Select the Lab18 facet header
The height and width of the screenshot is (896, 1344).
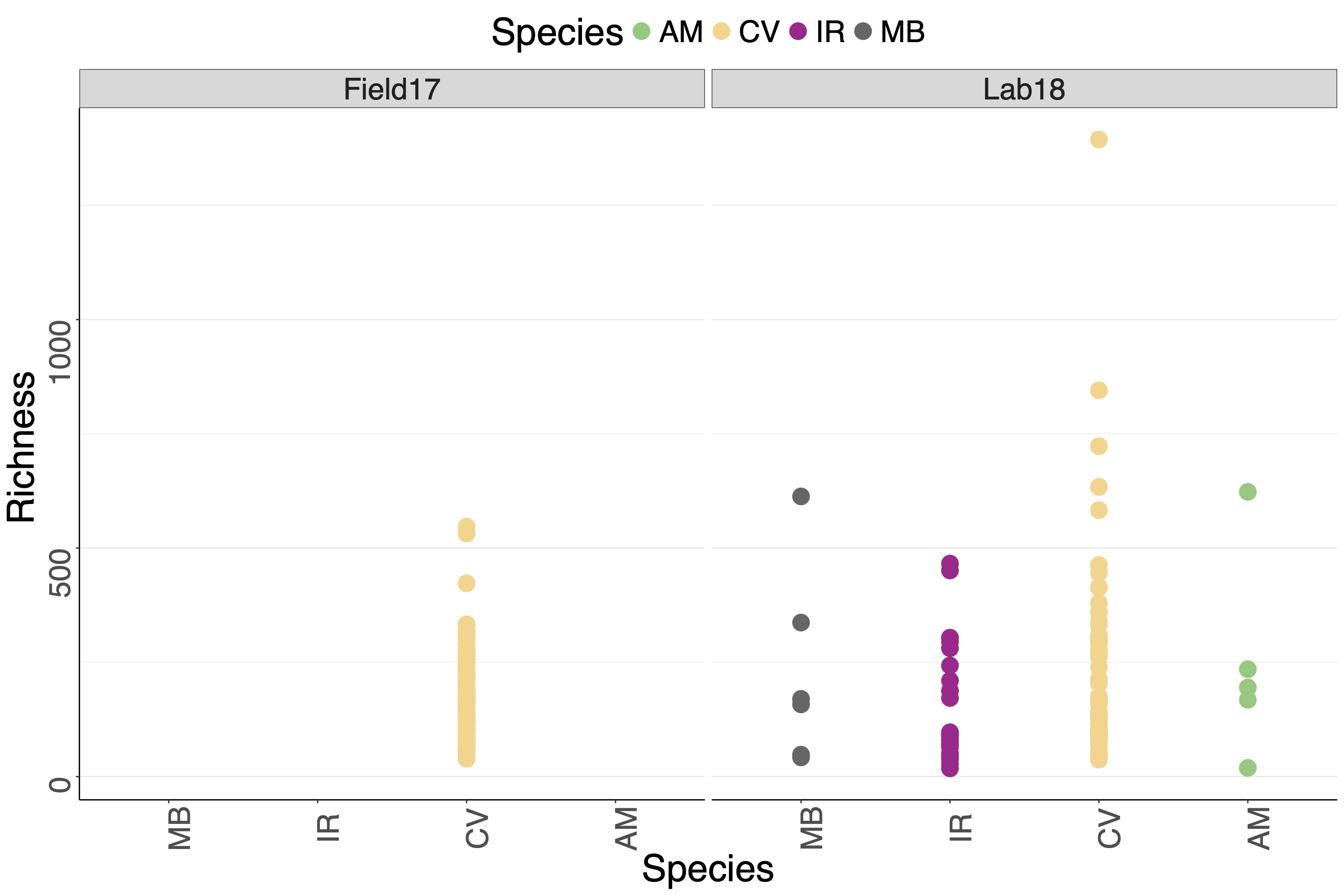pyautogui.click(x=1024, y=89)
